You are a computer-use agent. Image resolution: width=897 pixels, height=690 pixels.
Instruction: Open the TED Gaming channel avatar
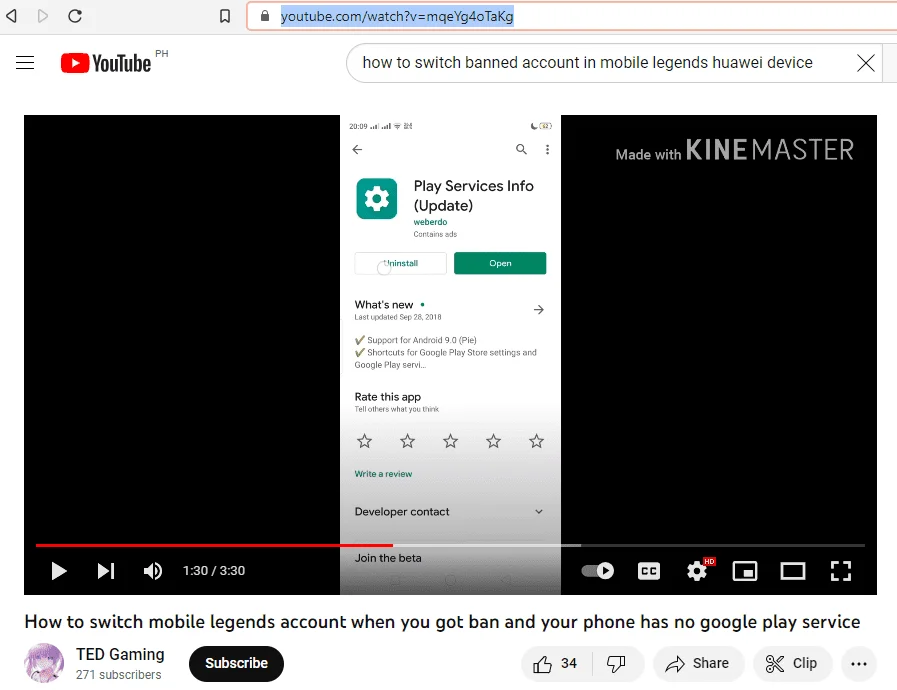(x=44, y=663)
